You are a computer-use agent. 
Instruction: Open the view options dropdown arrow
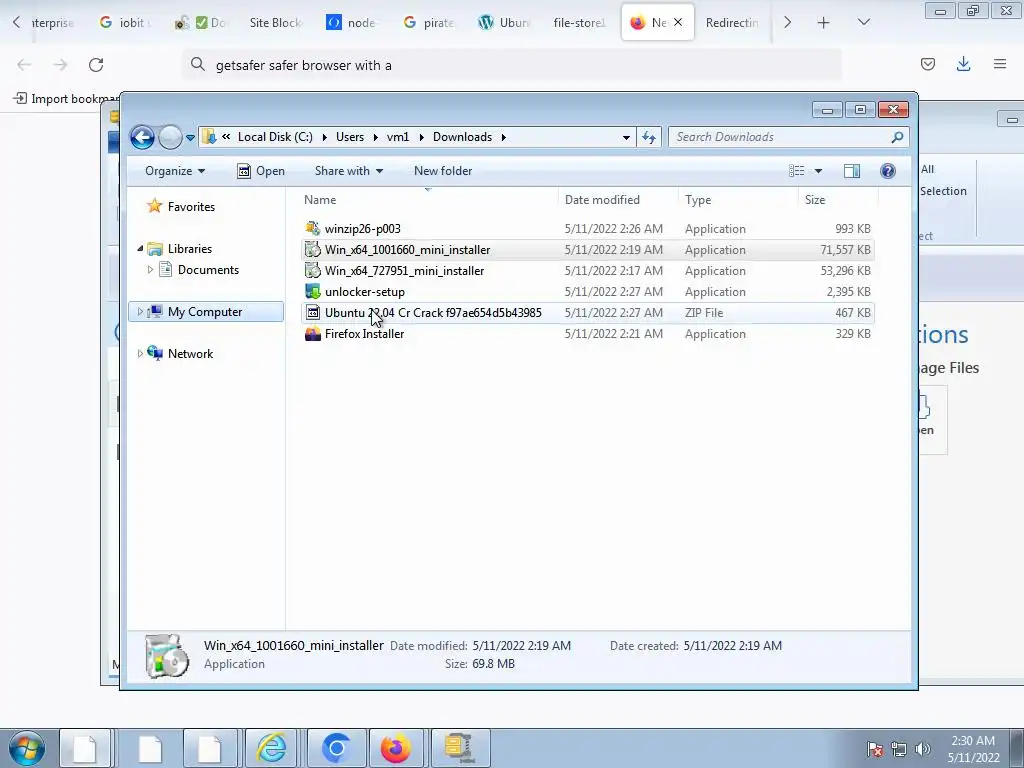pos(818,171)
